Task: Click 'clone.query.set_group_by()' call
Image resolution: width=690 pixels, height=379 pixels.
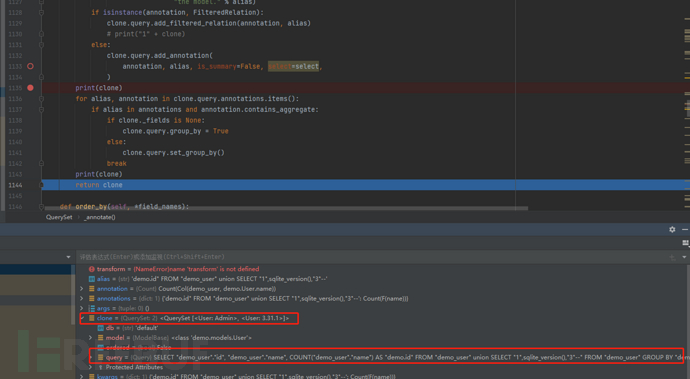Action: click(173, 152)
